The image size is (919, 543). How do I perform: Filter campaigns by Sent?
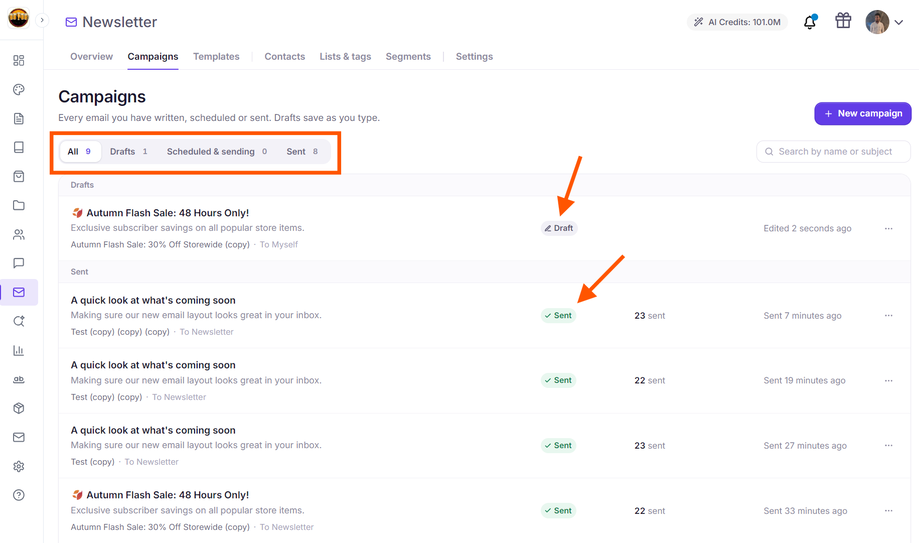tap(302, 151)
